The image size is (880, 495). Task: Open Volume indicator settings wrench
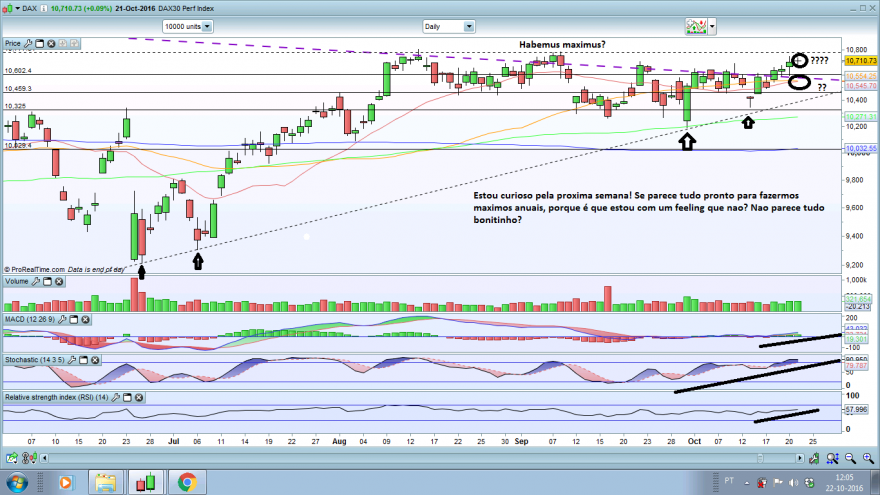pos(36,281)
